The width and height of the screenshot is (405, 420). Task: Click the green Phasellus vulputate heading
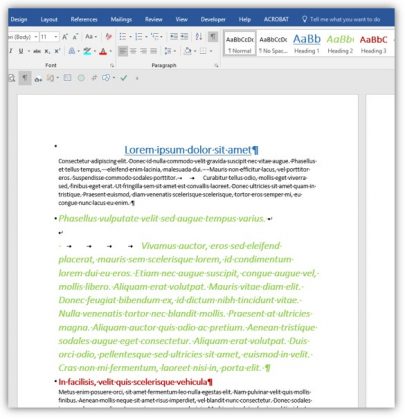point(162,219)
